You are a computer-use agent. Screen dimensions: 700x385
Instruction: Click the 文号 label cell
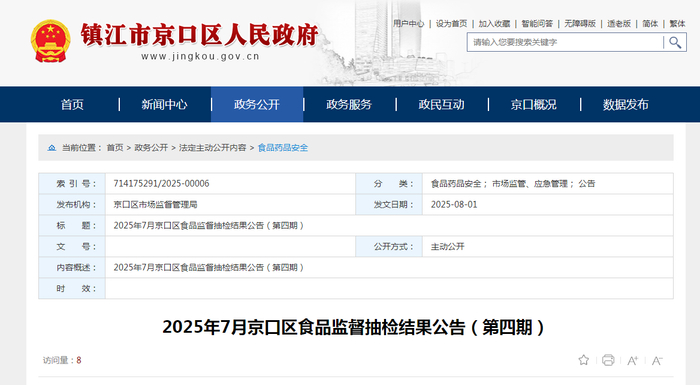point(72,247)
